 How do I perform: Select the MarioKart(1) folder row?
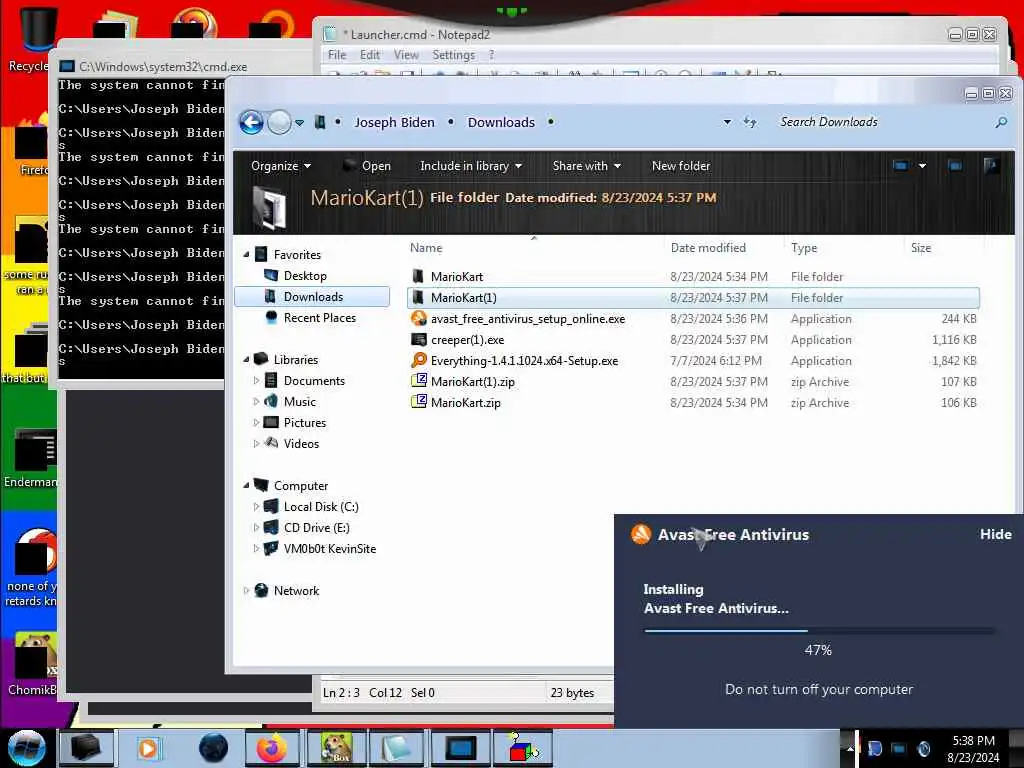click(693, 297)
